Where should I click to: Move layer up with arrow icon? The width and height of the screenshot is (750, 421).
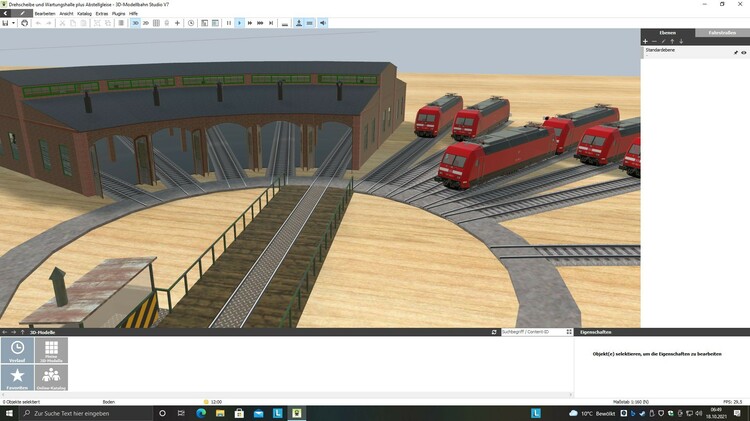coord(672,42)
